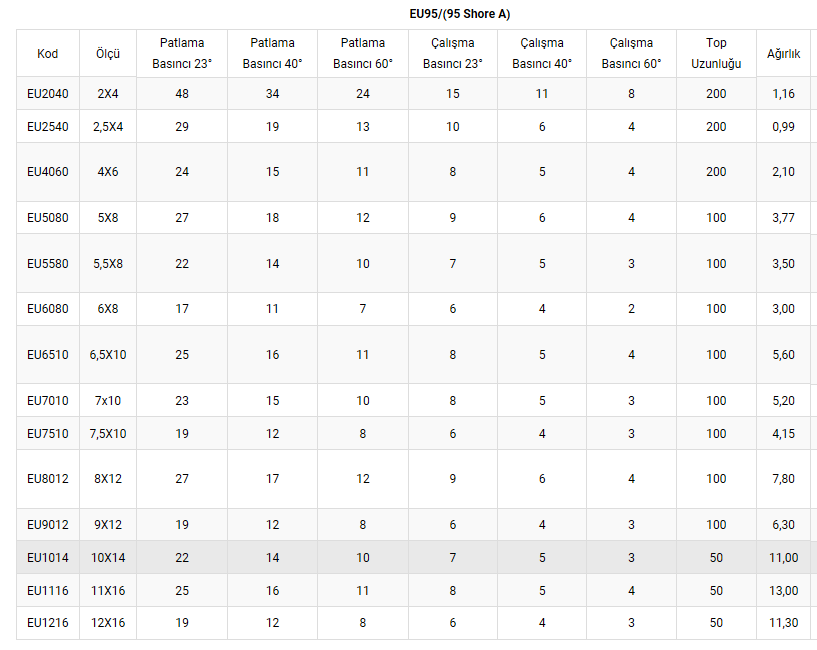817x650 pixels.
Task: Click the highlighted EU1014 row code
Action: pos(47,558)
